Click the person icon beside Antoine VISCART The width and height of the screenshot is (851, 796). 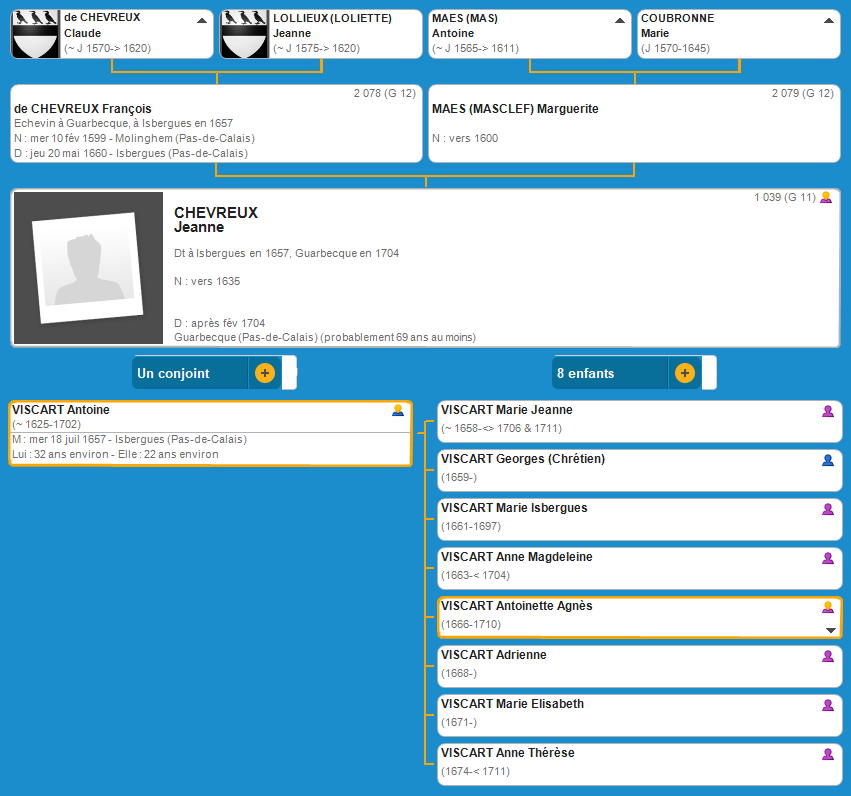coord(398,410)
